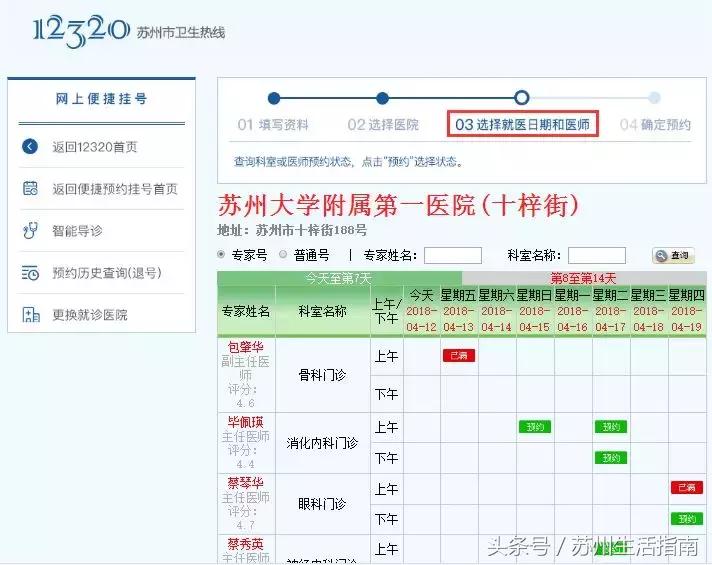Click 已满 for 包肇华 on 04-13 morning

[459, 355]
